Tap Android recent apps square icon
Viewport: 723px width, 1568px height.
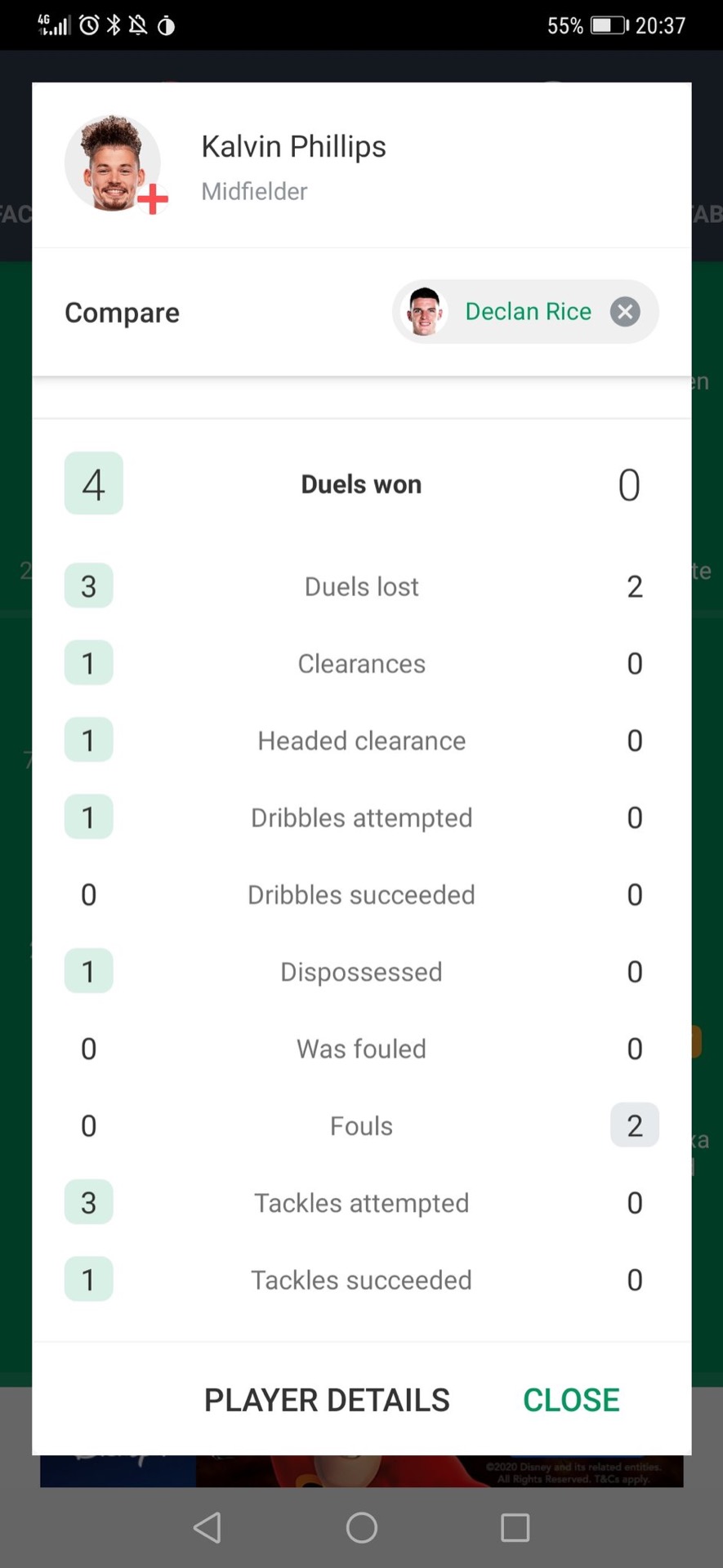pos(515,1527)
